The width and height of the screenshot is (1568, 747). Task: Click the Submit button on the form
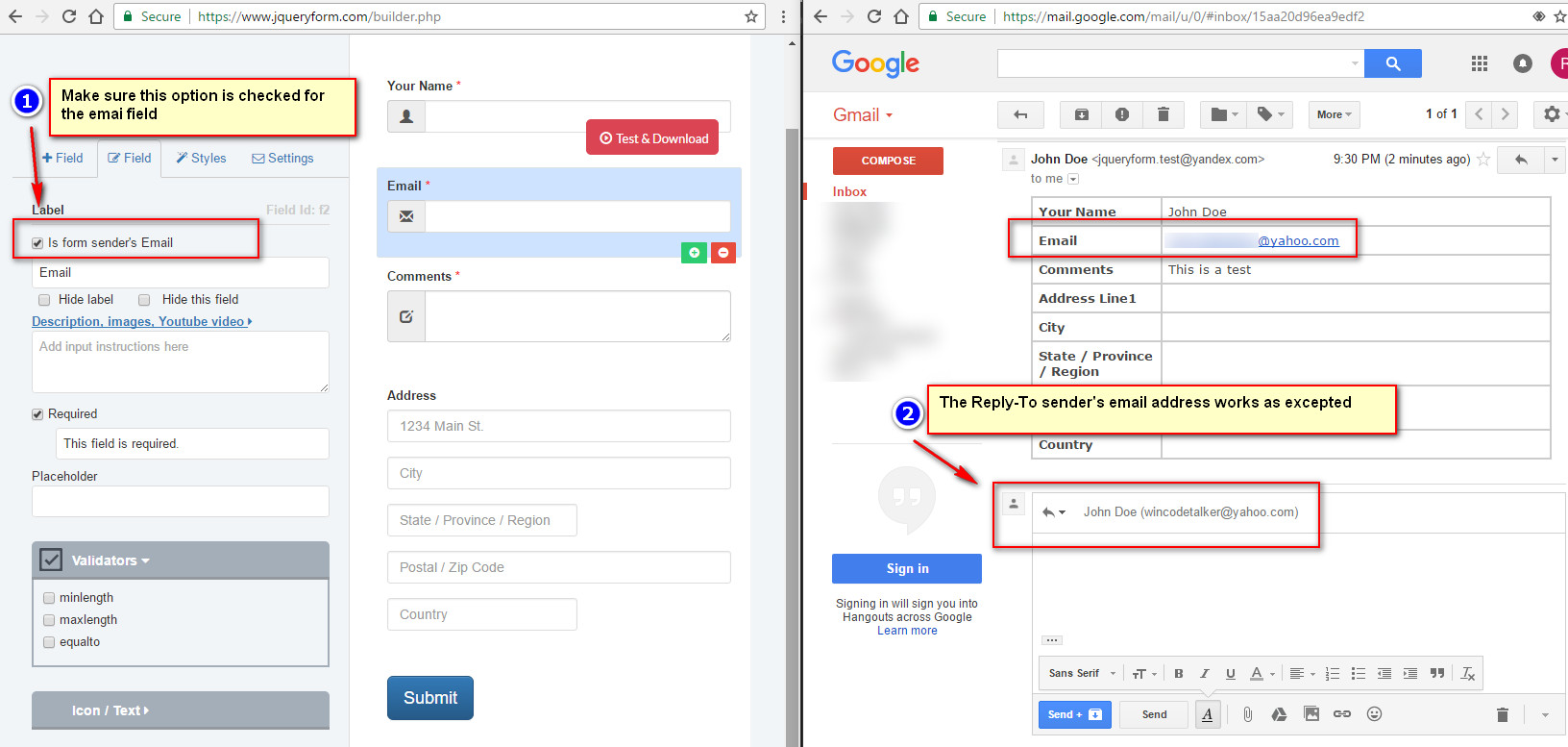pos(430,698)
